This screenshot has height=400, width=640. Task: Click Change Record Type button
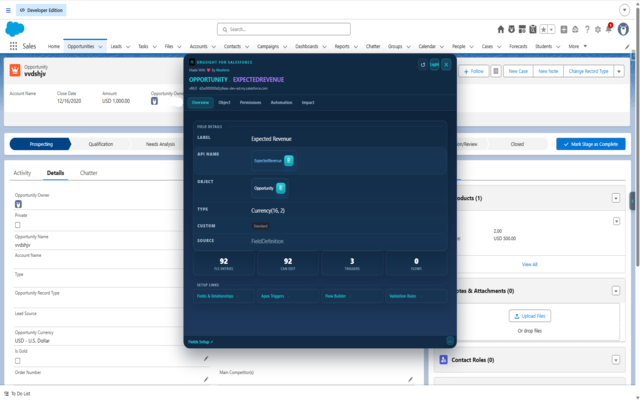[x=589, y=71]
